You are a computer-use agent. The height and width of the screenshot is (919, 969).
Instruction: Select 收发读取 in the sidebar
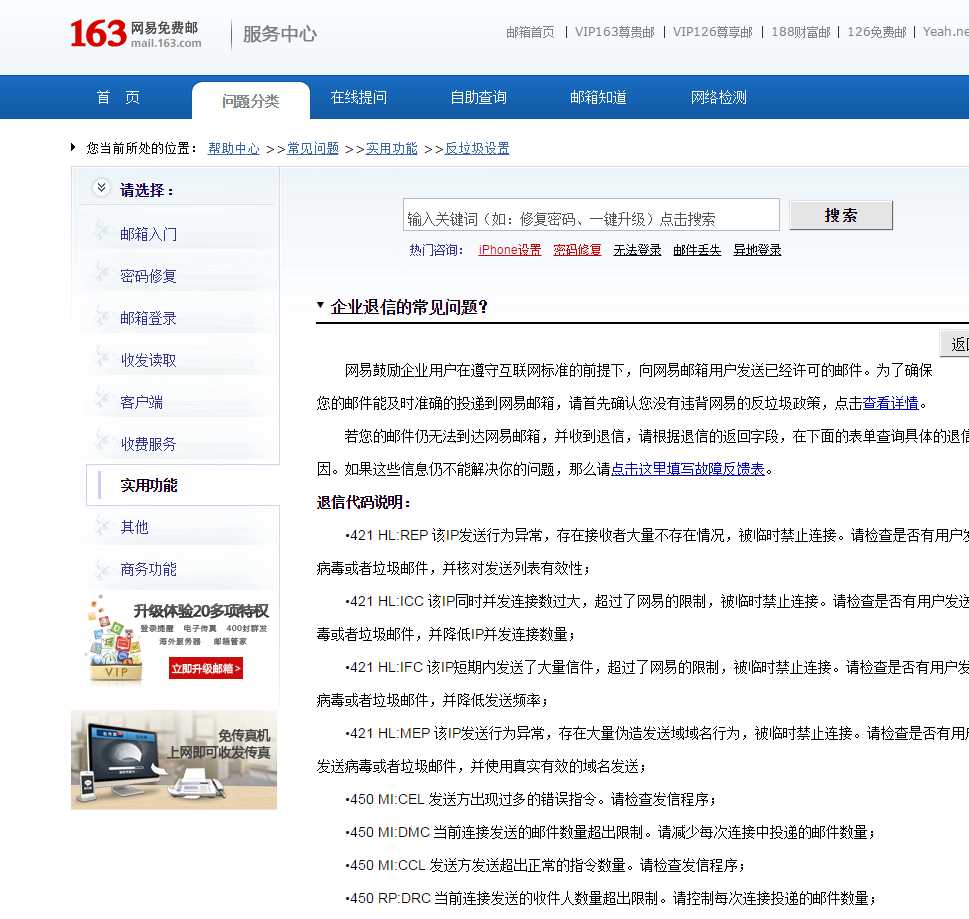(148, 360)
